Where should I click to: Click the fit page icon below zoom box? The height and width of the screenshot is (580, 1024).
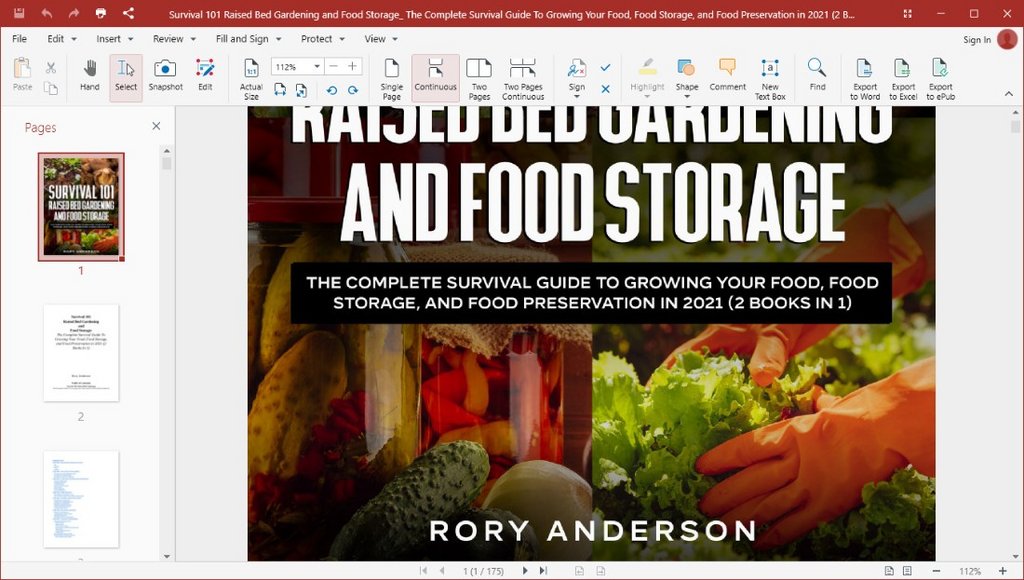click(301, 90)
